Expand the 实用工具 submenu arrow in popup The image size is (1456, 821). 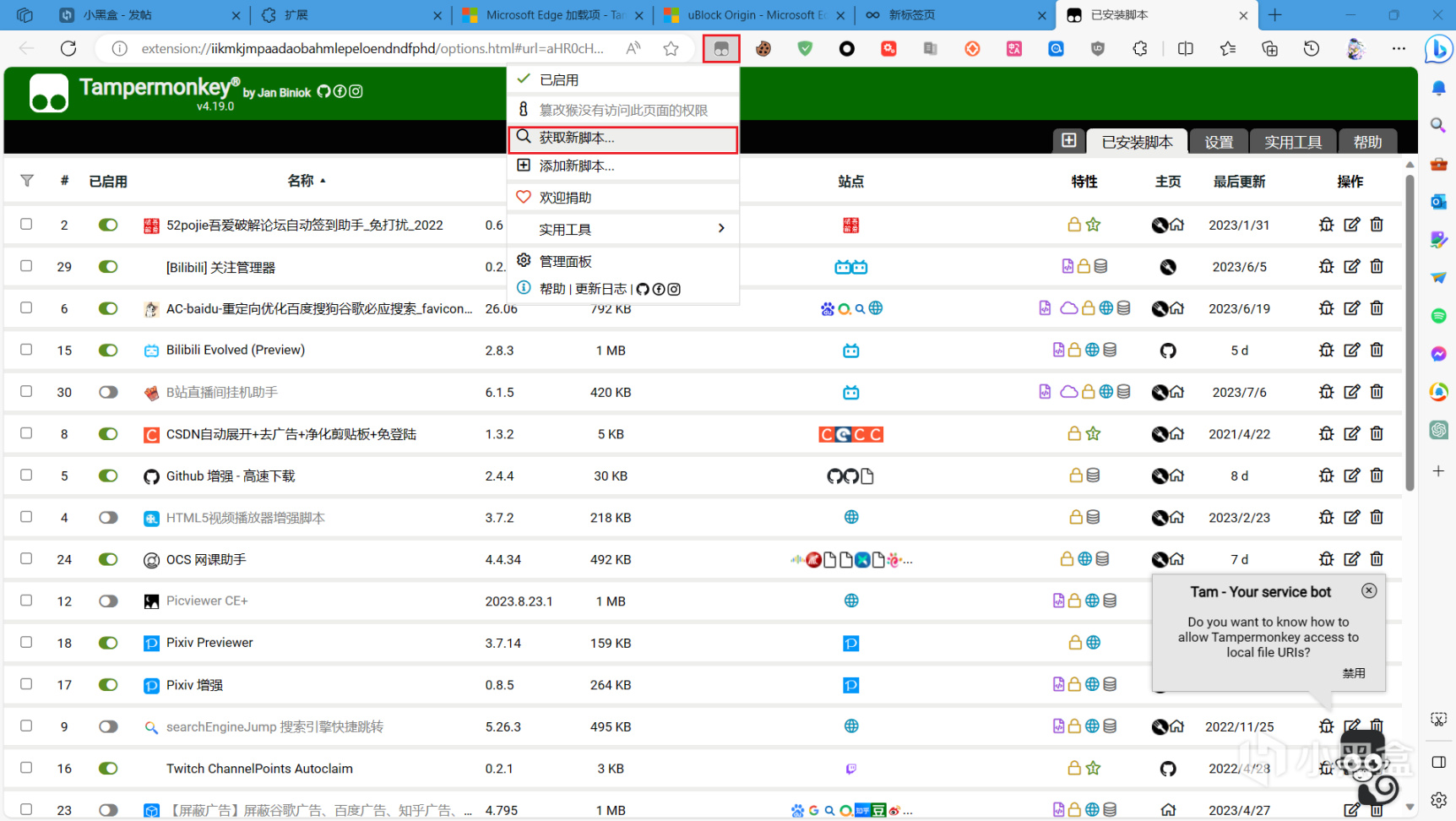[x=721, y=229]
